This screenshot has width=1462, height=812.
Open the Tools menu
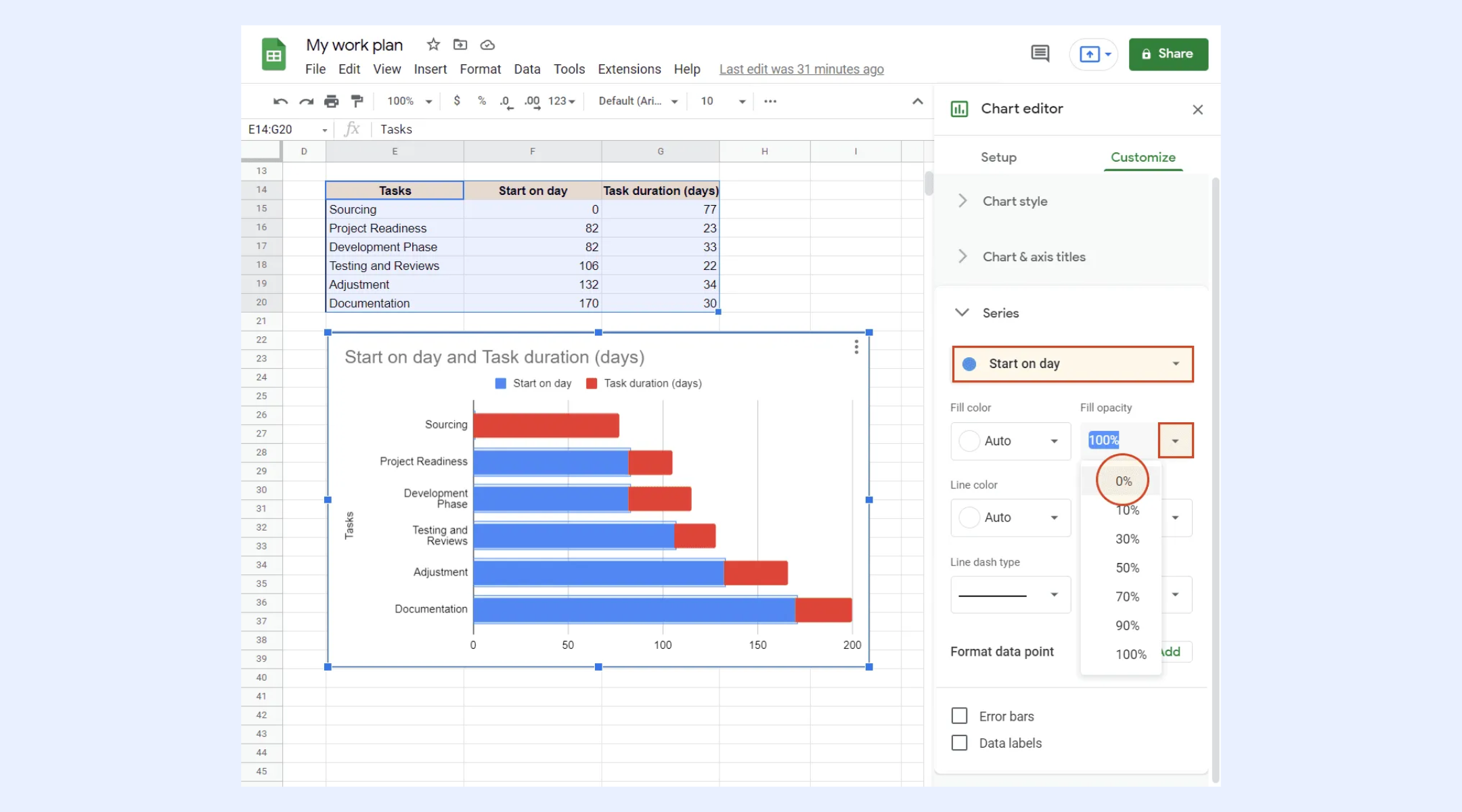(569, 69)
